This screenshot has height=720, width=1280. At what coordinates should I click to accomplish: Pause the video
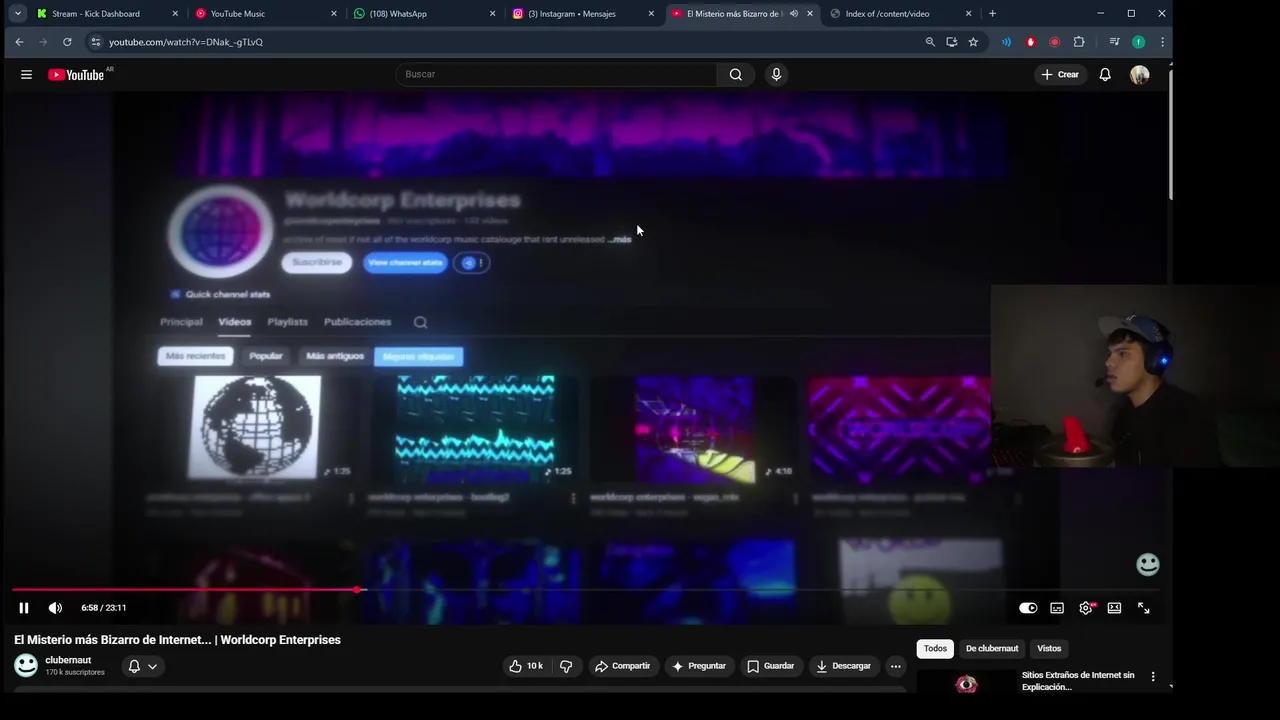coord(24,608)
